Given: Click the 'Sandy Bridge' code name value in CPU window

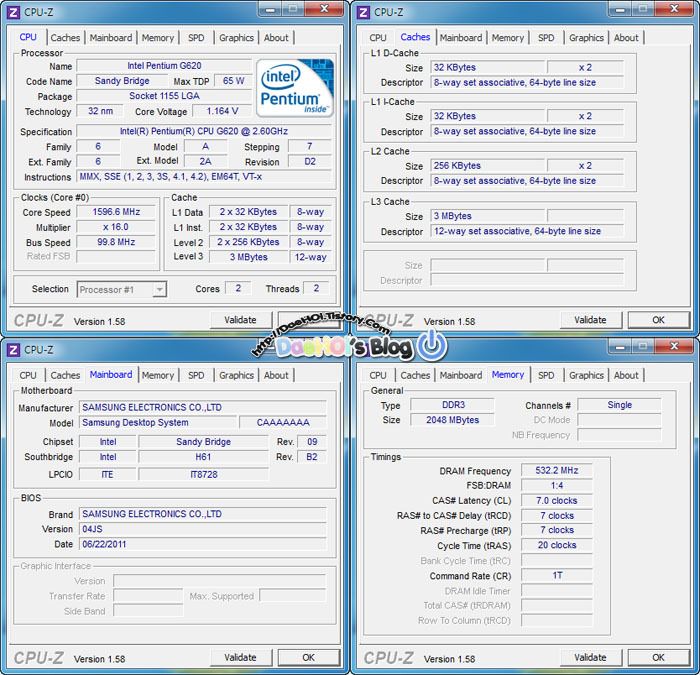Looking at the screenshot, I should tap(122, 81).
